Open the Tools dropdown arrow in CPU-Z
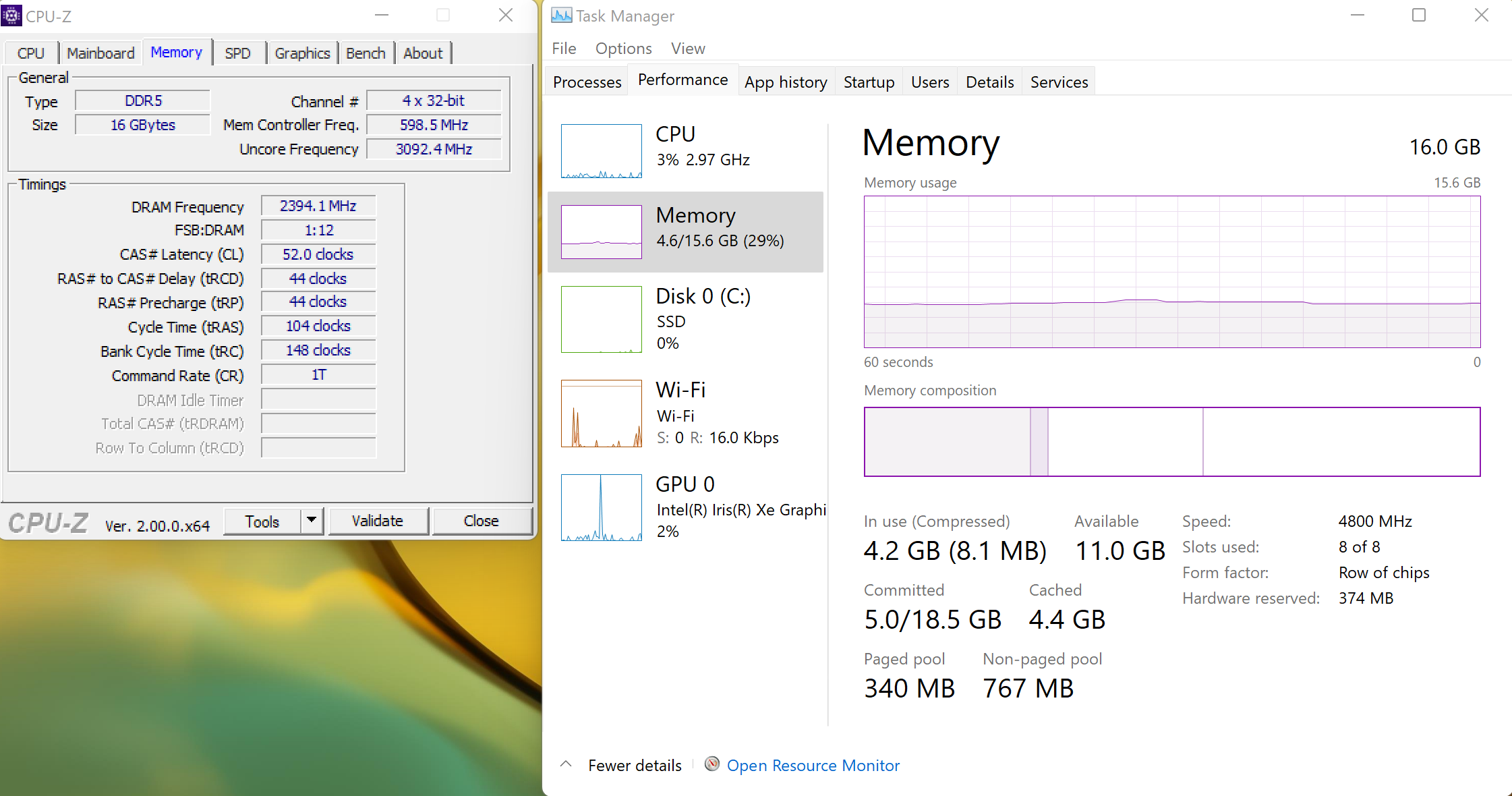This screenshot has width=1512, height=796. click(x=312, y=520)
